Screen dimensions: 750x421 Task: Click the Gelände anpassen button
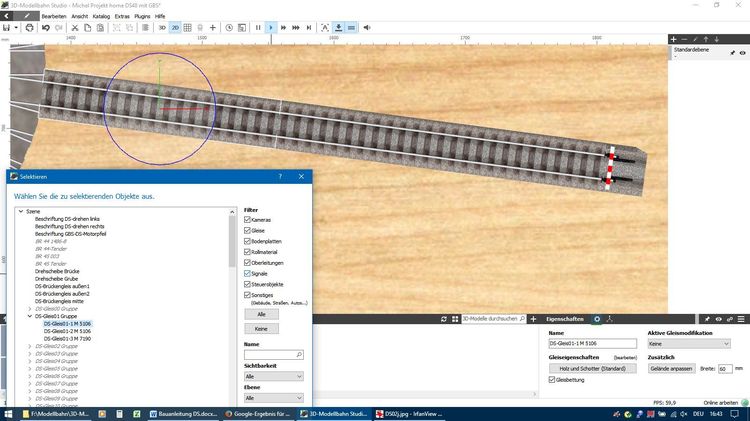coord(672,368)
